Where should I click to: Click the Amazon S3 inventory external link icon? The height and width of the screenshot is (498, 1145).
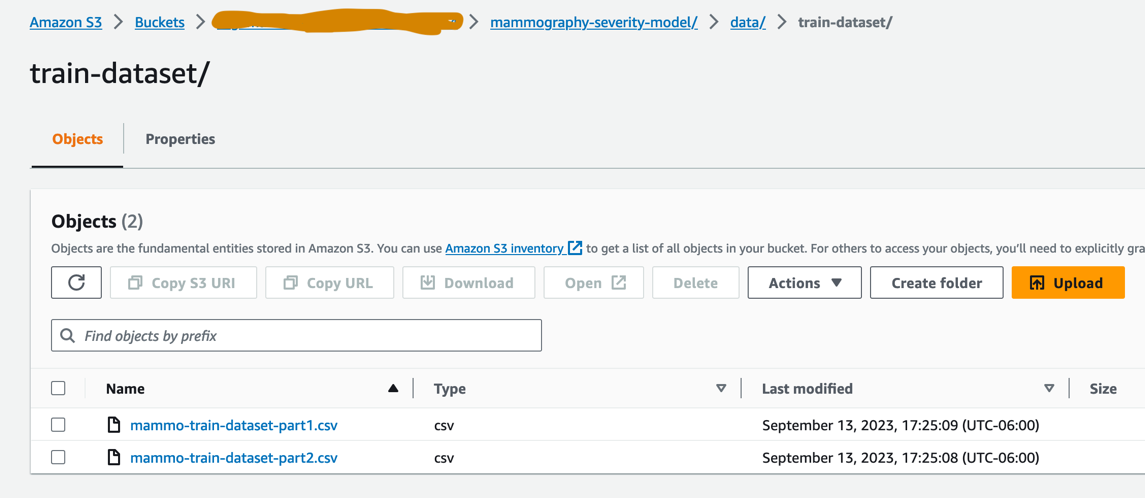click(x=575, y=248)
